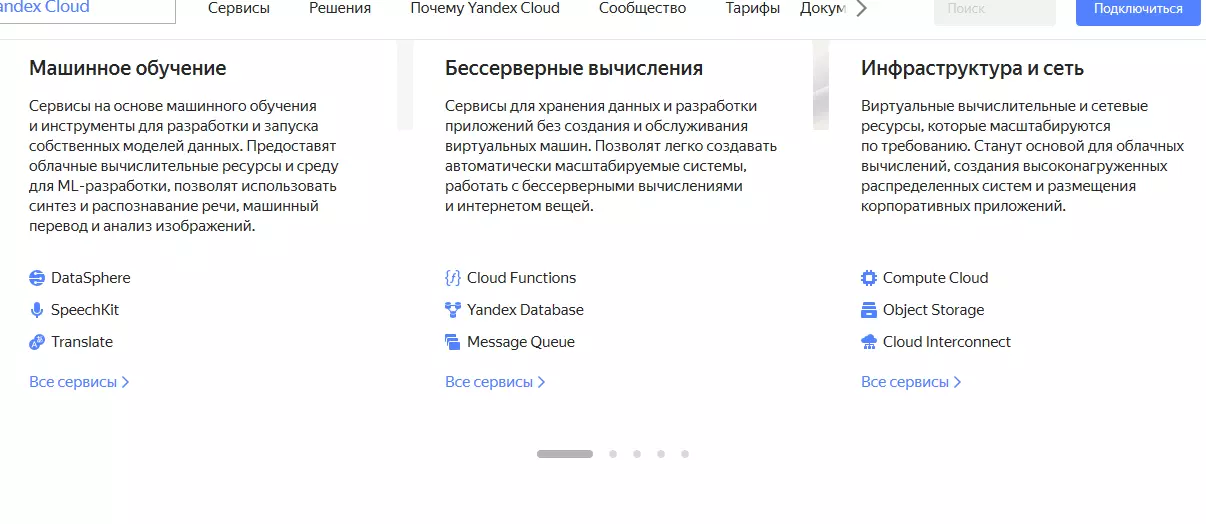Open Все сервисы under Инфраструктура и сеть
The width and height of the screenshot is (1206, 524).
[911, 382]
